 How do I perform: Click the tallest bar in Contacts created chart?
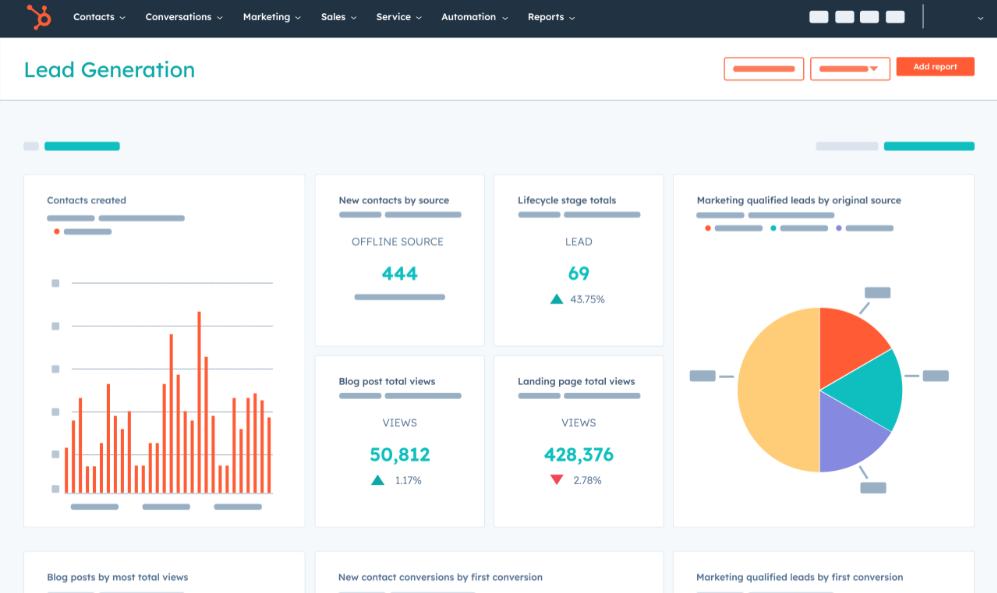(199, 402)
